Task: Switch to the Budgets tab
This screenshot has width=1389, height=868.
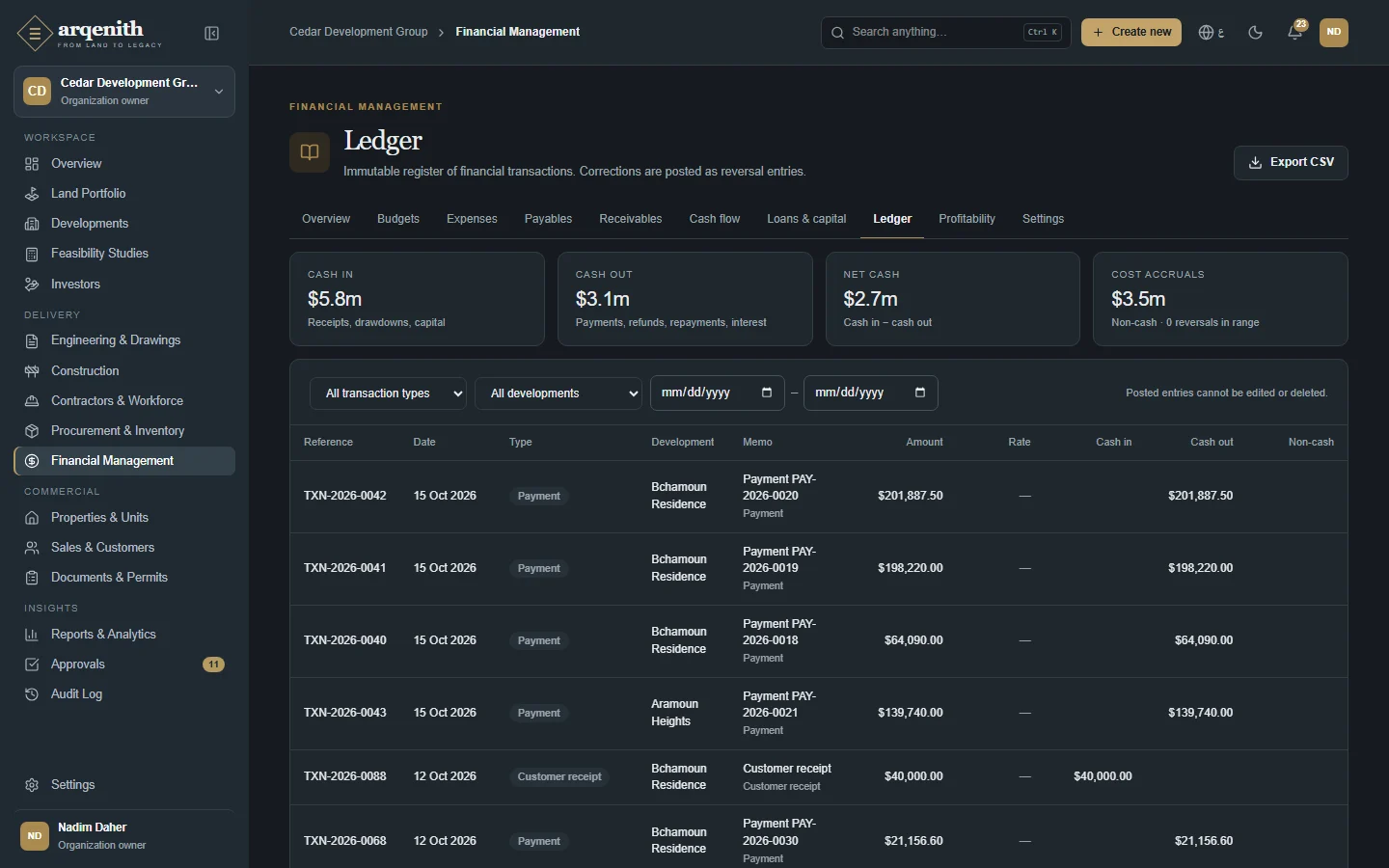Action: pyautogui.click(x=398, y=219)
